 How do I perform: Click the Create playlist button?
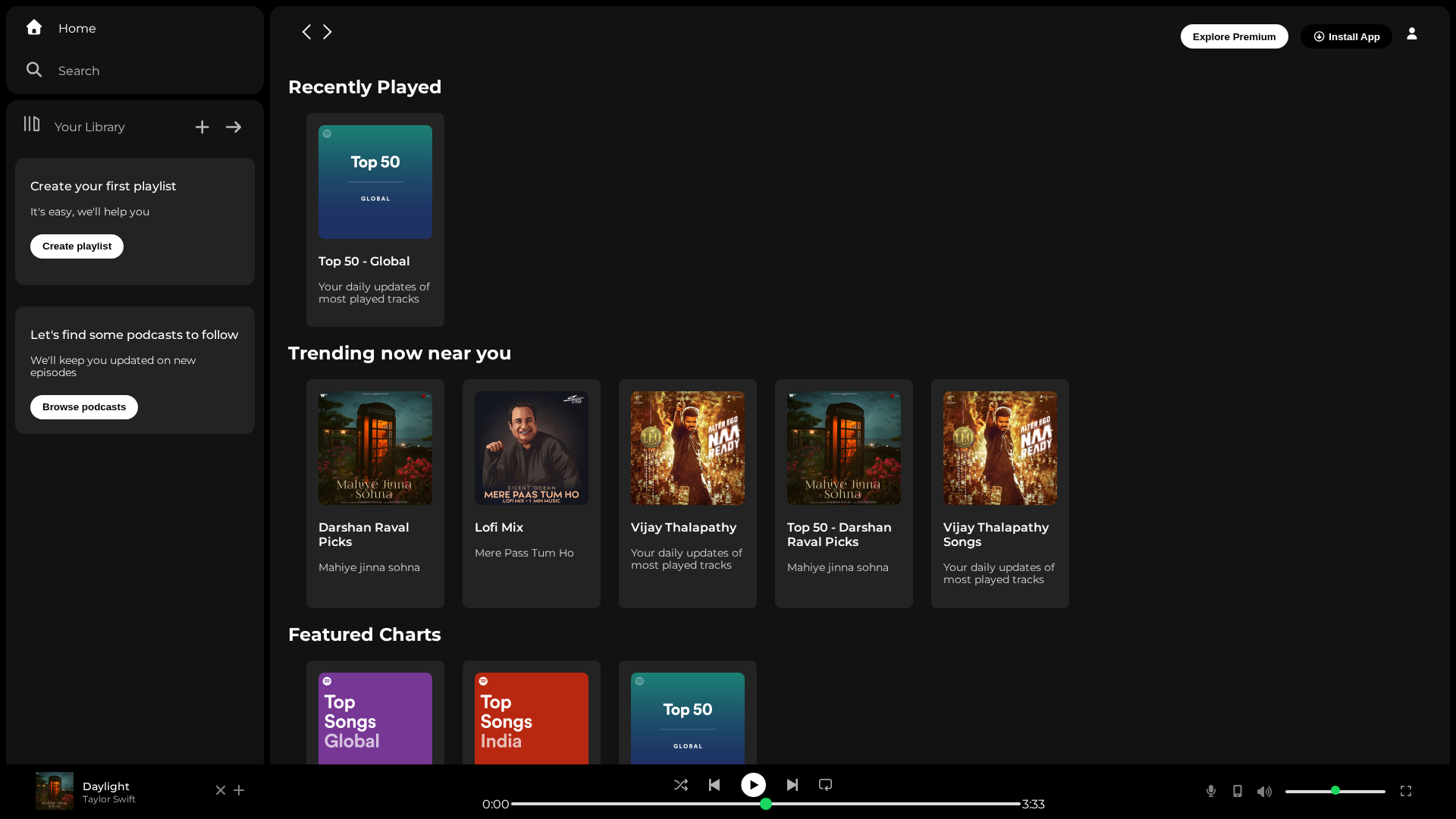77,246
